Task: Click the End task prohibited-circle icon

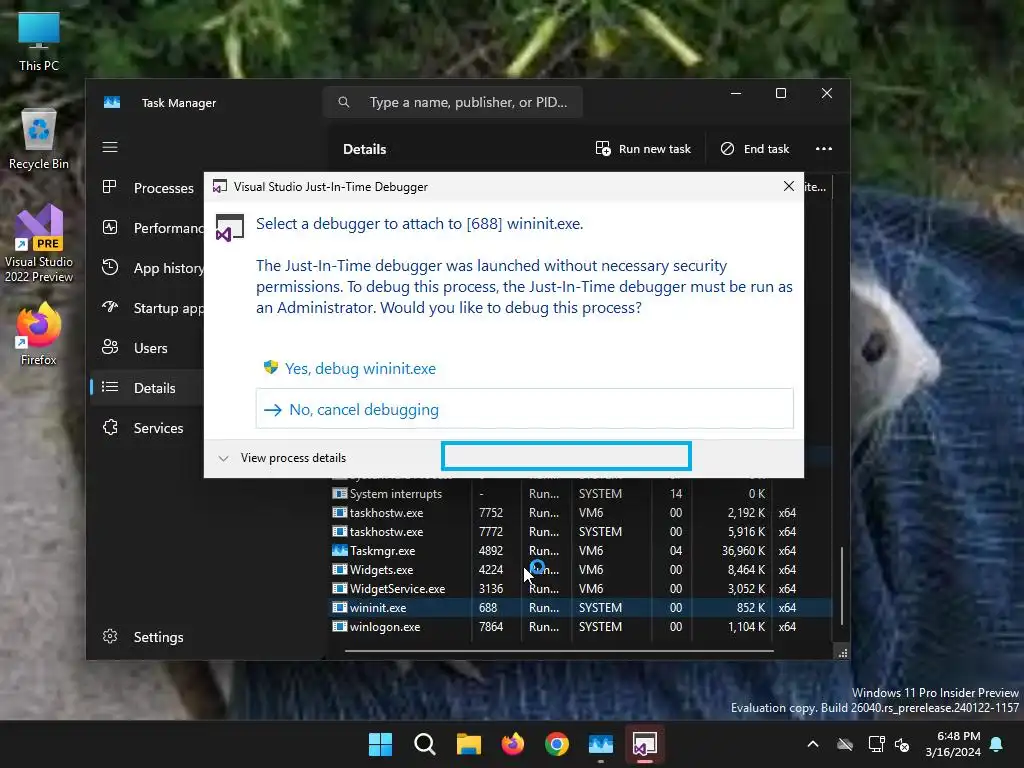Action: pos(728,149)
